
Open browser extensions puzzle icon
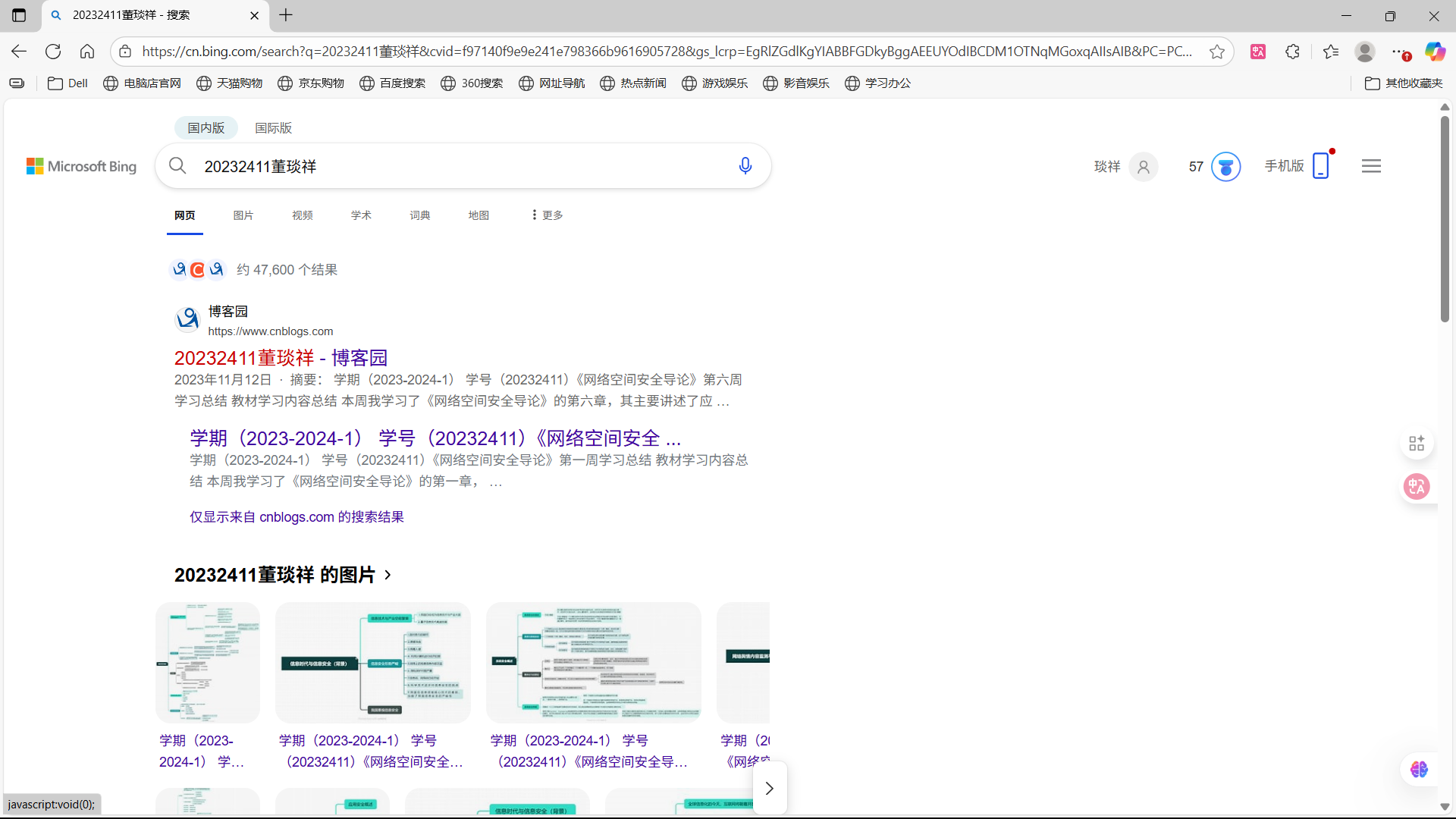pos(1293,52)
